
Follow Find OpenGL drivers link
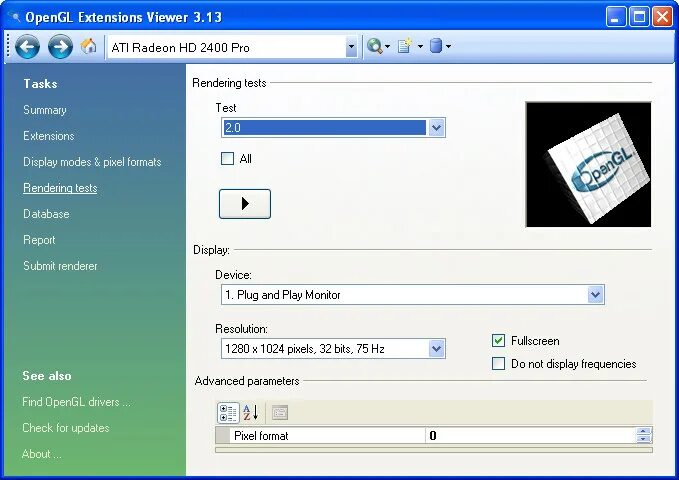pos(76,402)
